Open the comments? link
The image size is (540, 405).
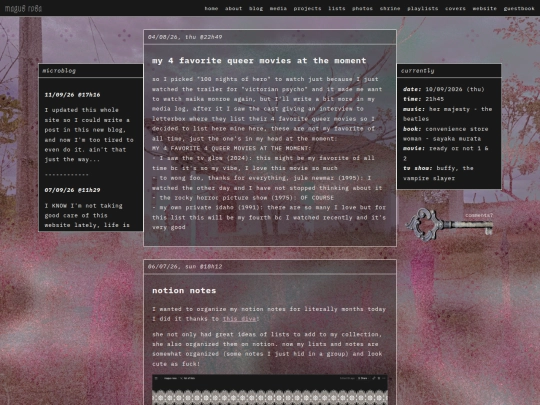click(479, 215)
